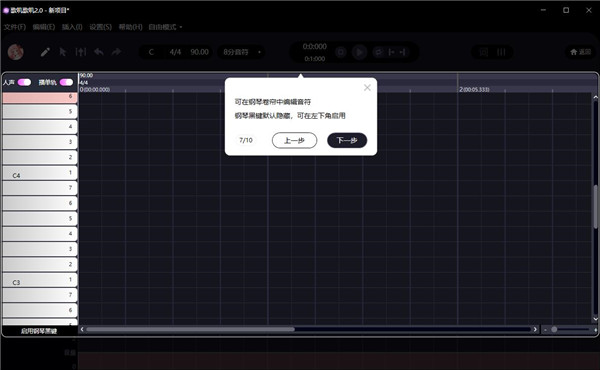Click the home return button

click(x=580, y=52)
